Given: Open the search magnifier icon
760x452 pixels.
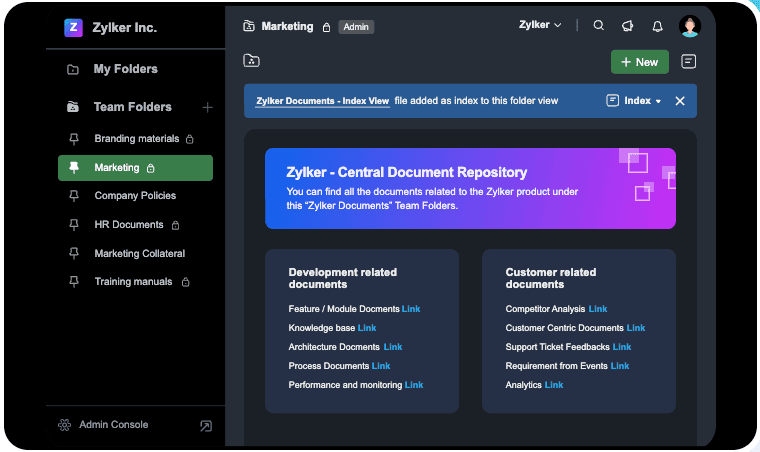Looking at the screenshot, I should 599,25.
